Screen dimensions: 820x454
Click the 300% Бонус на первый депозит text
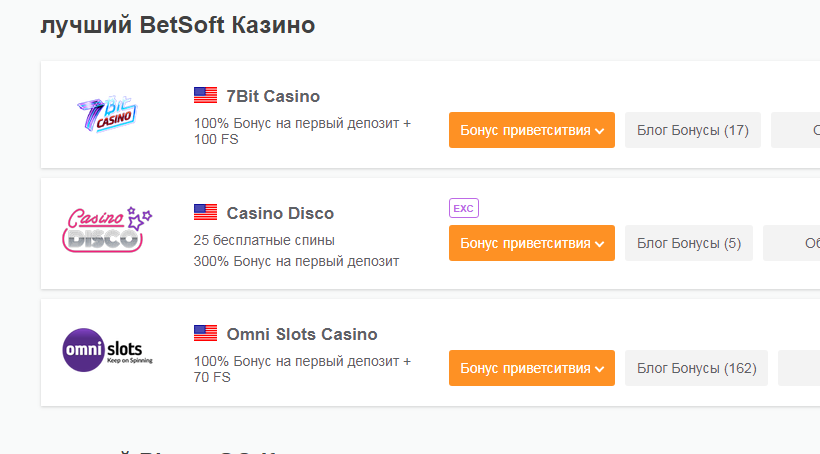pyautogui.click(x=297, y=261)
